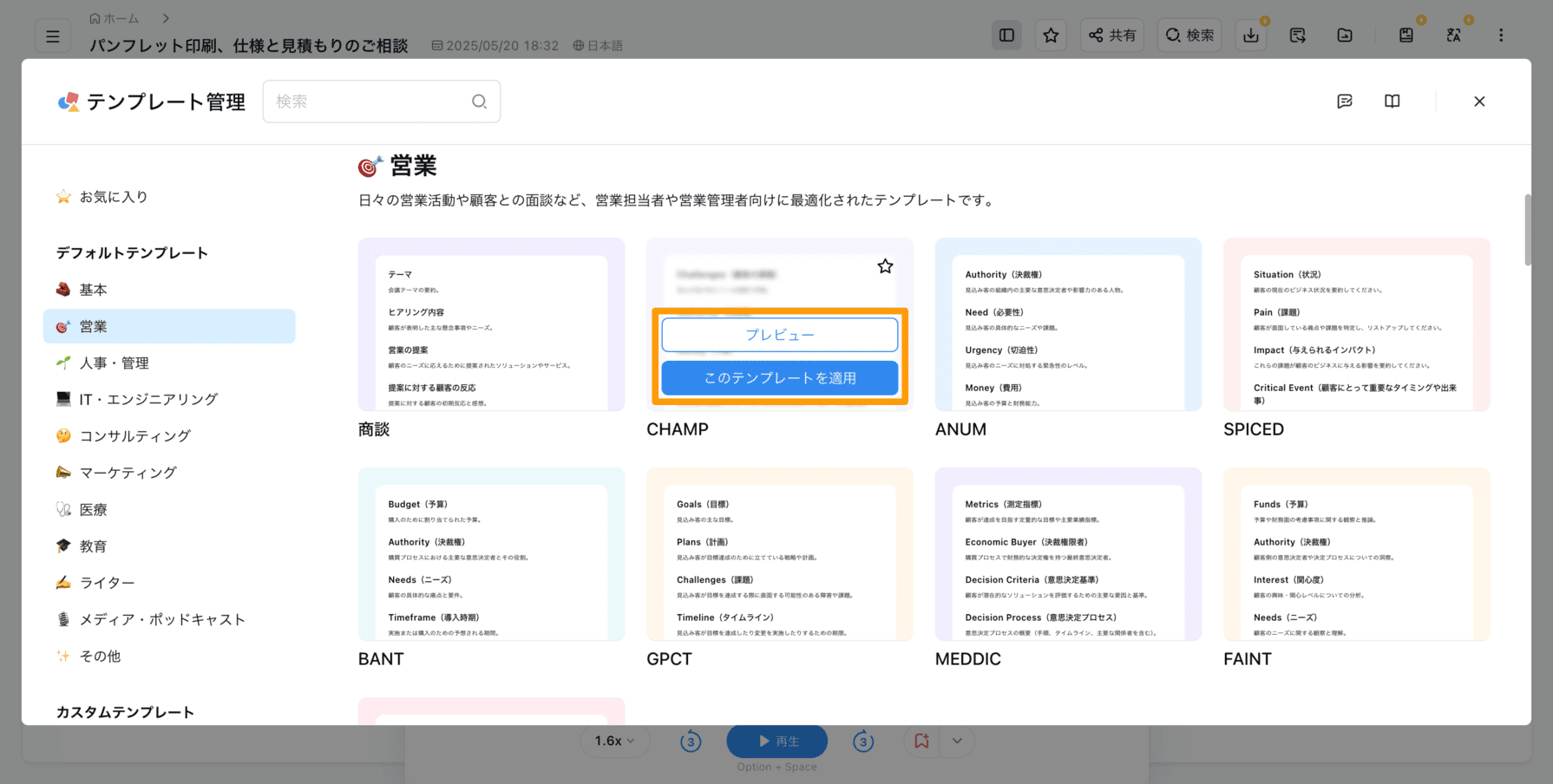
Task: Click the カスタムテンプレート sidebar heading
Action: 125,712
